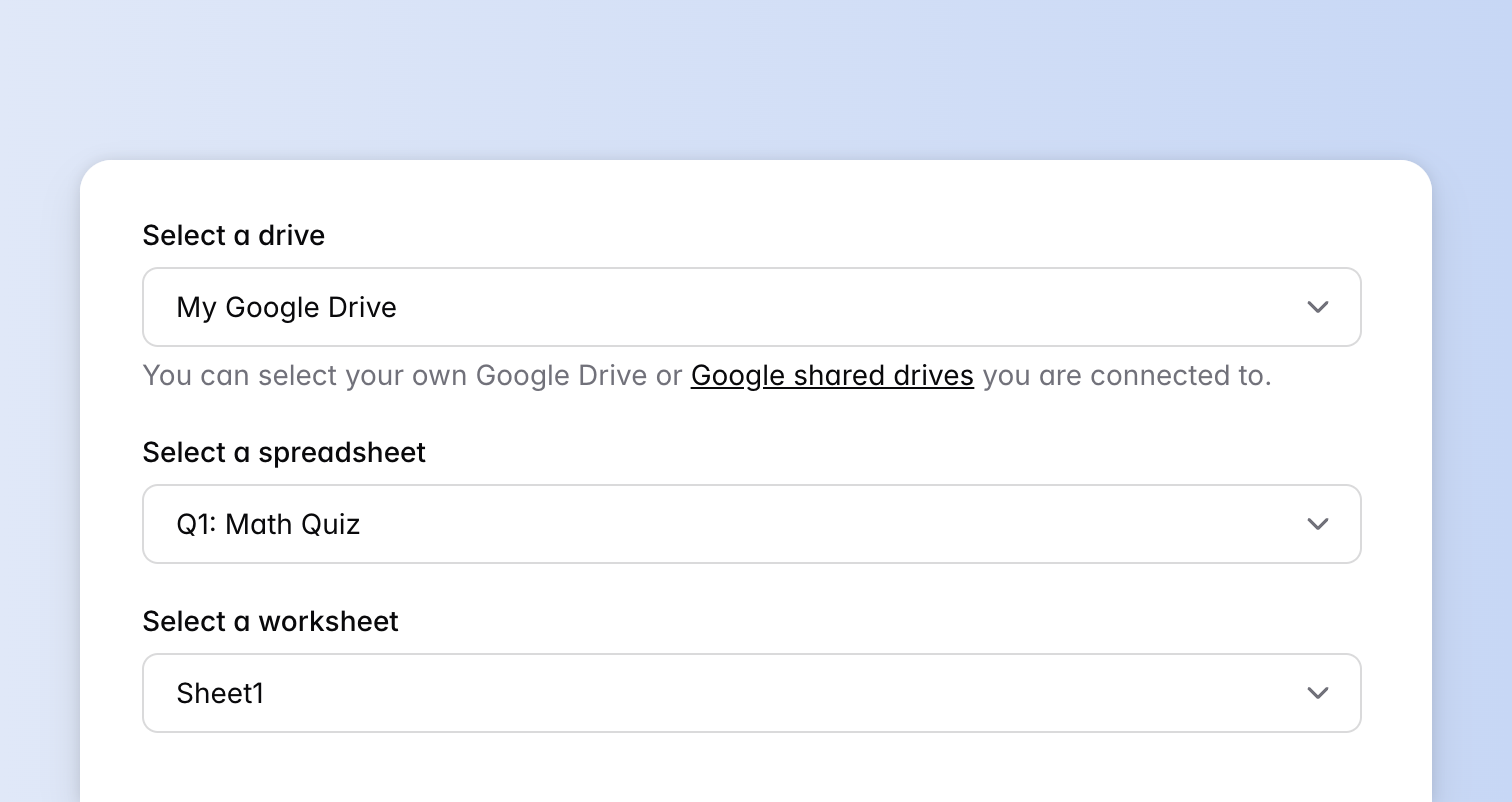Click the Q1: Math Quiz text
The image size is (1512, 802).
point(268,524)
